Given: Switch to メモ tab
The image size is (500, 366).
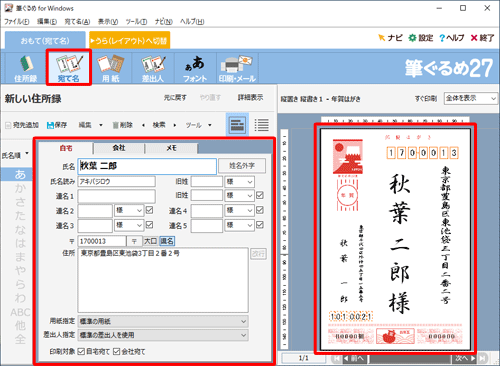Looking at the screenshot, I should click(x=171, y=148).
